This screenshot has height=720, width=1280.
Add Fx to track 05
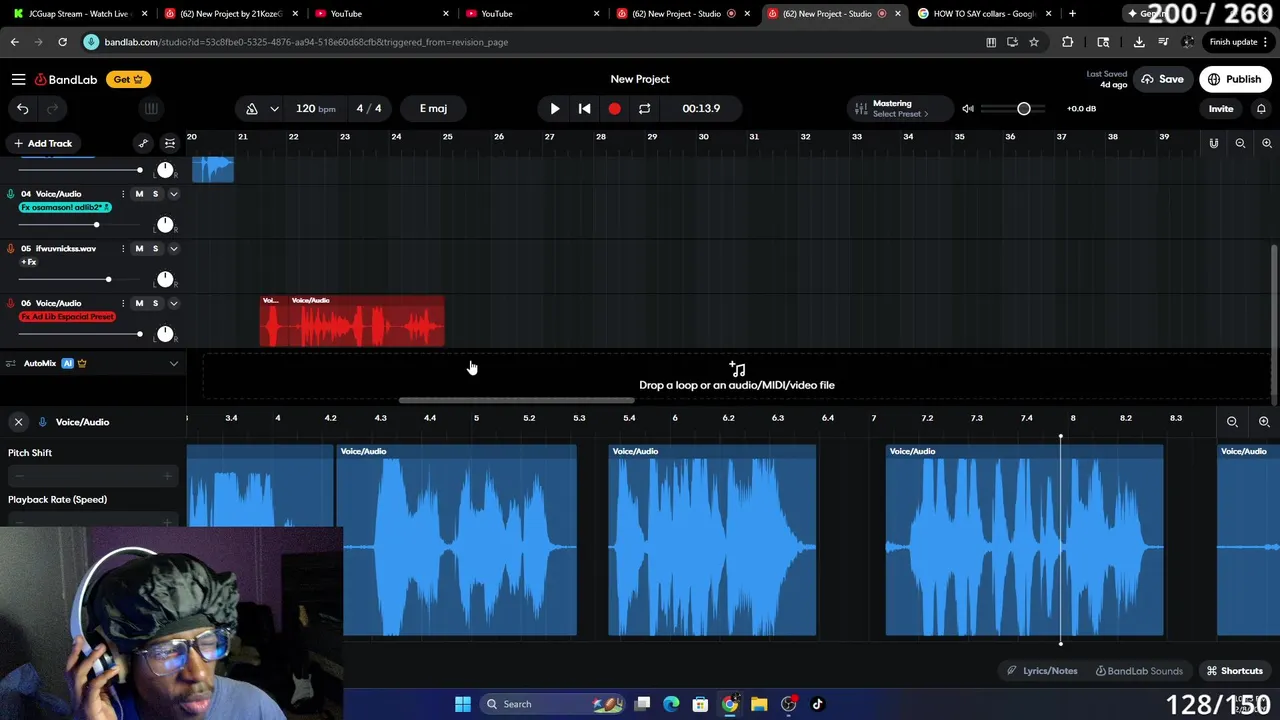pyautogui.click(x=29, y=262)
